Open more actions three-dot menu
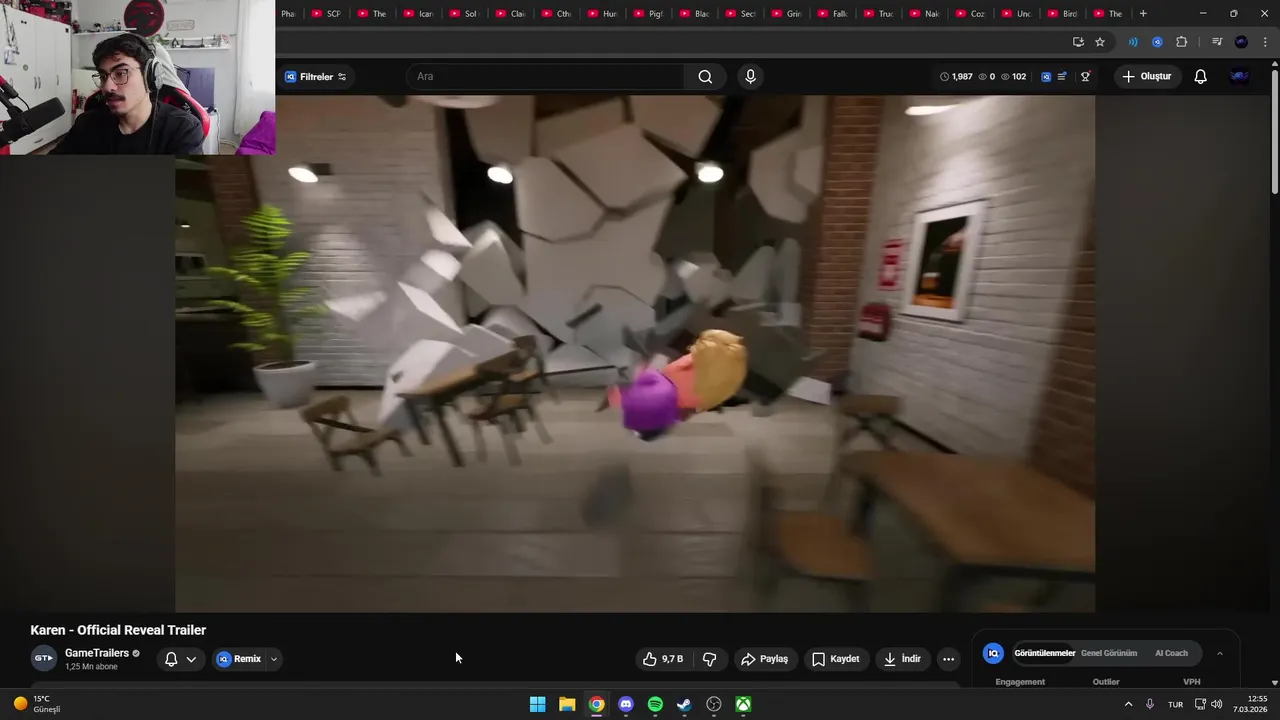Image resolution: width=1280 pixels, height=720 pixels. [x=948, y=659]
